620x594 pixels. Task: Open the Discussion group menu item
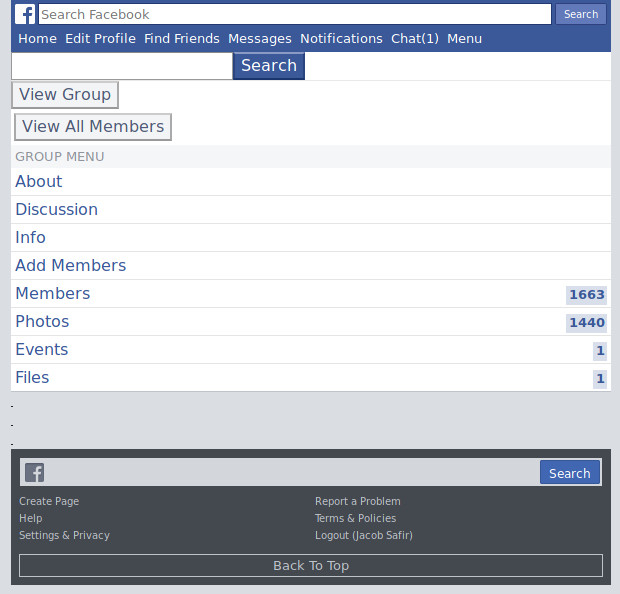coord(311,210)
